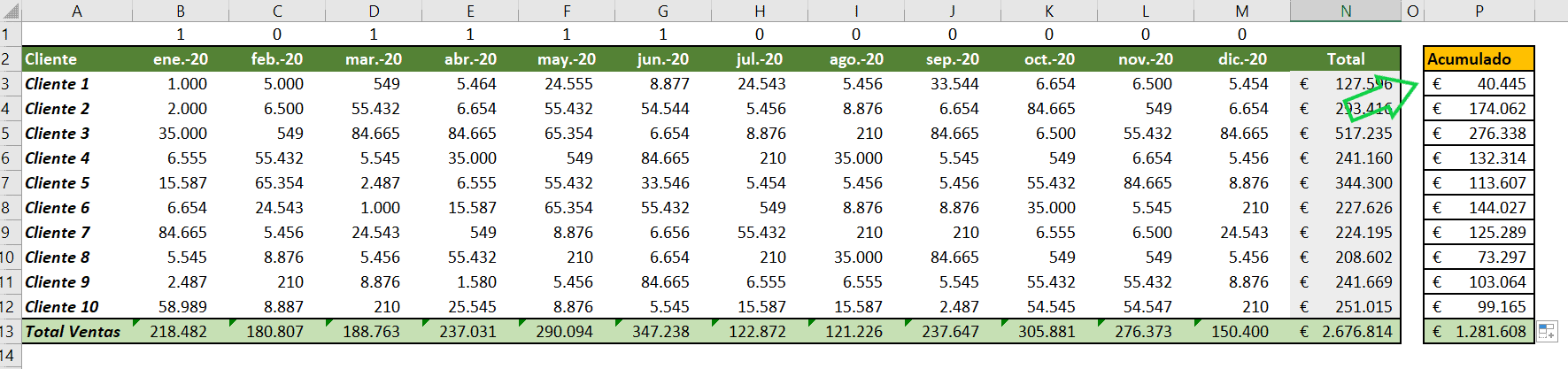The height and width of the screenshot is (369, 1568).
Task: Click total ventas value 305.881
Action: 1049,332
